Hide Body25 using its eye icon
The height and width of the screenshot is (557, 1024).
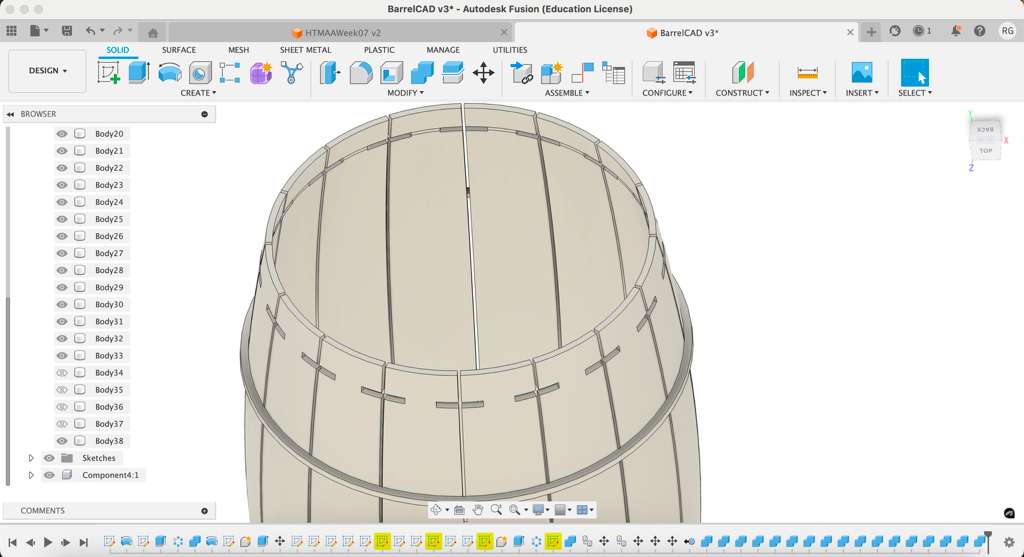(x=62, y=219)
